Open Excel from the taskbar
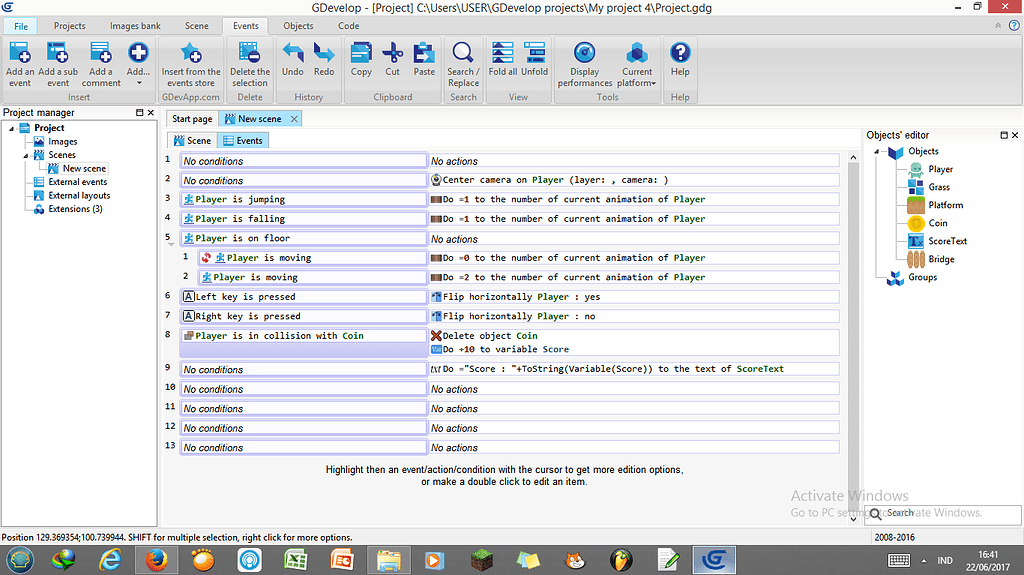The image size is (1024, 575). [296, 561]
